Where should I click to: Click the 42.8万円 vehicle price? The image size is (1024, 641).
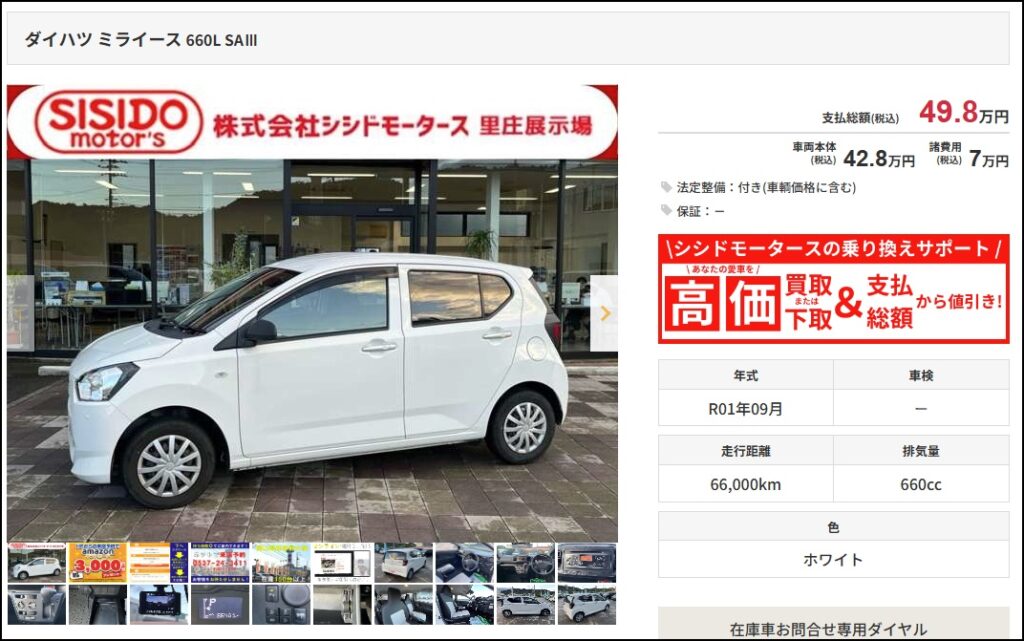879,159
